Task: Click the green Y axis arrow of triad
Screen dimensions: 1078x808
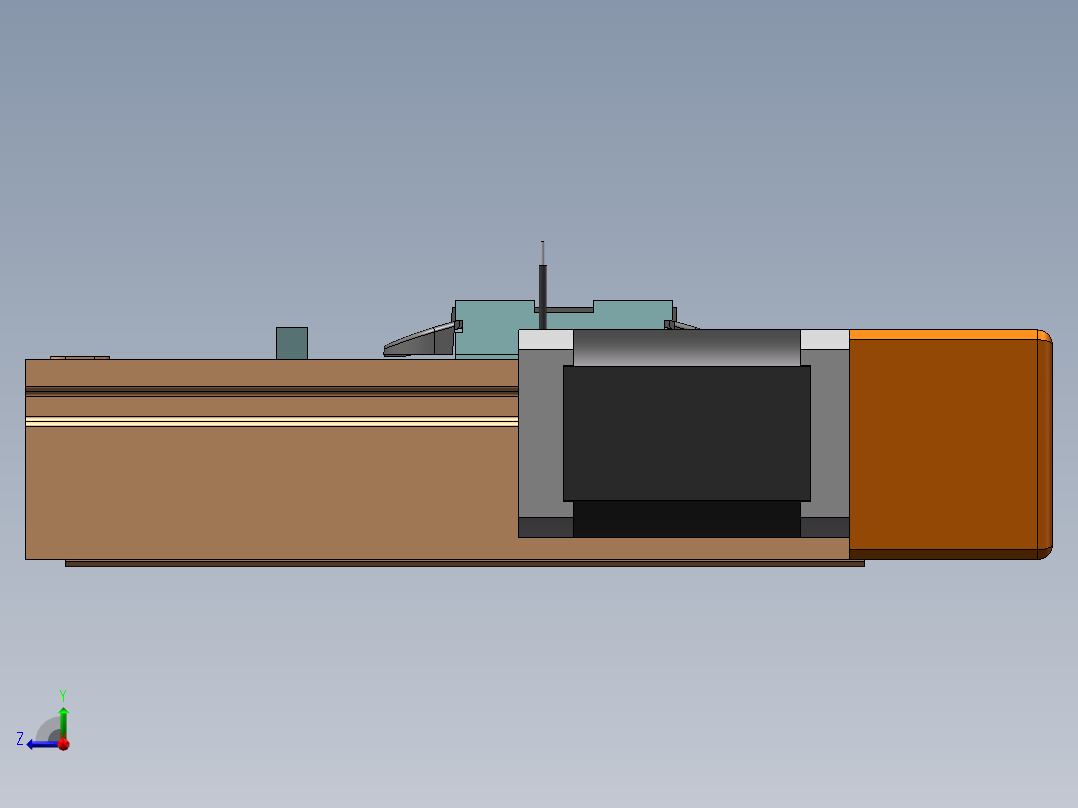Action: [63, 722]
